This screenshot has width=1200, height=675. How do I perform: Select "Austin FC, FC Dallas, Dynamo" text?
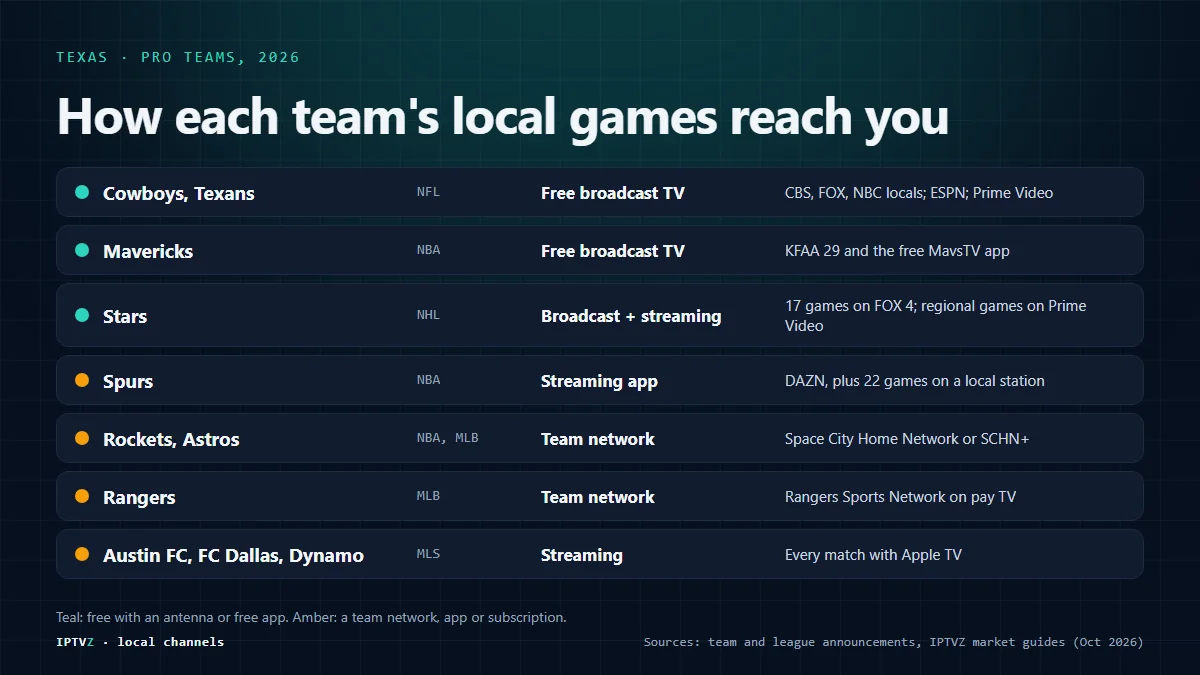pos(233,555)
